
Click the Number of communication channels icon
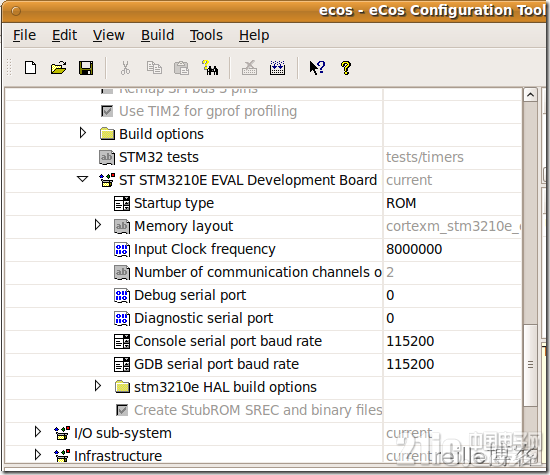click(x=122, y=272)
